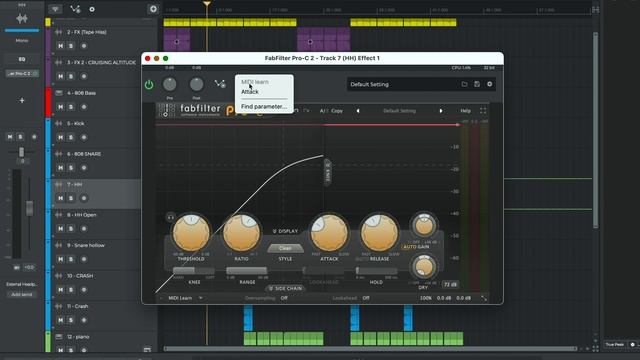Click the A/B button in FabFilter toolbar
The image size is (640, 360).
tap(324, 111)
